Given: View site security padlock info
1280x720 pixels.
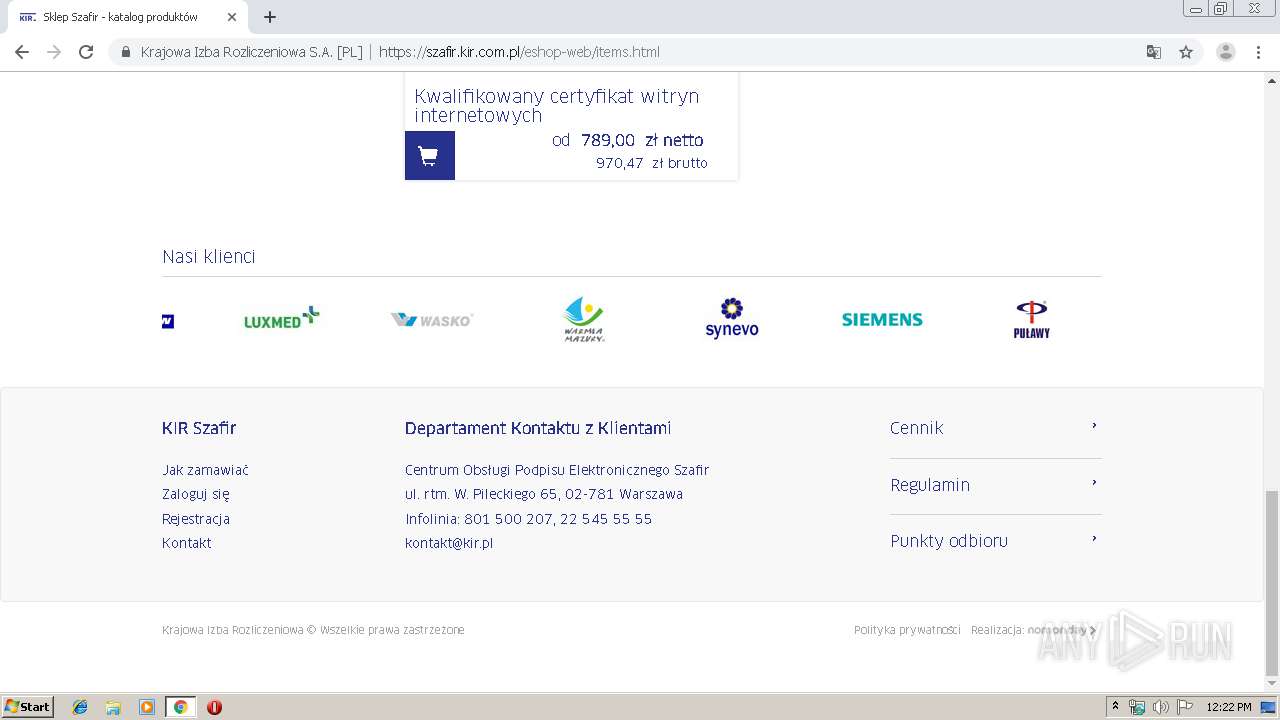Looking at the screenshot, I should point(126,52).
